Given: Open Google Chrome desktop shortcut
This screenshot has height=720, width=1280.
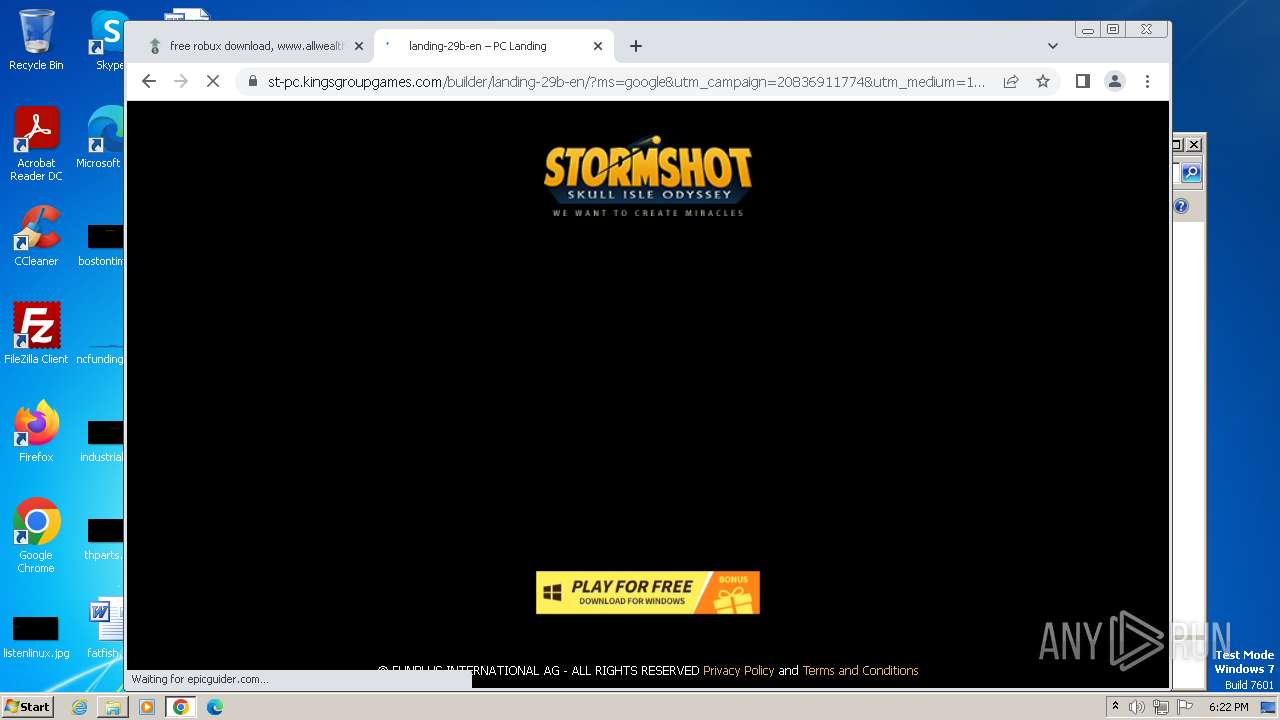Looking at the screenshot, I should [x=36, y=536].
